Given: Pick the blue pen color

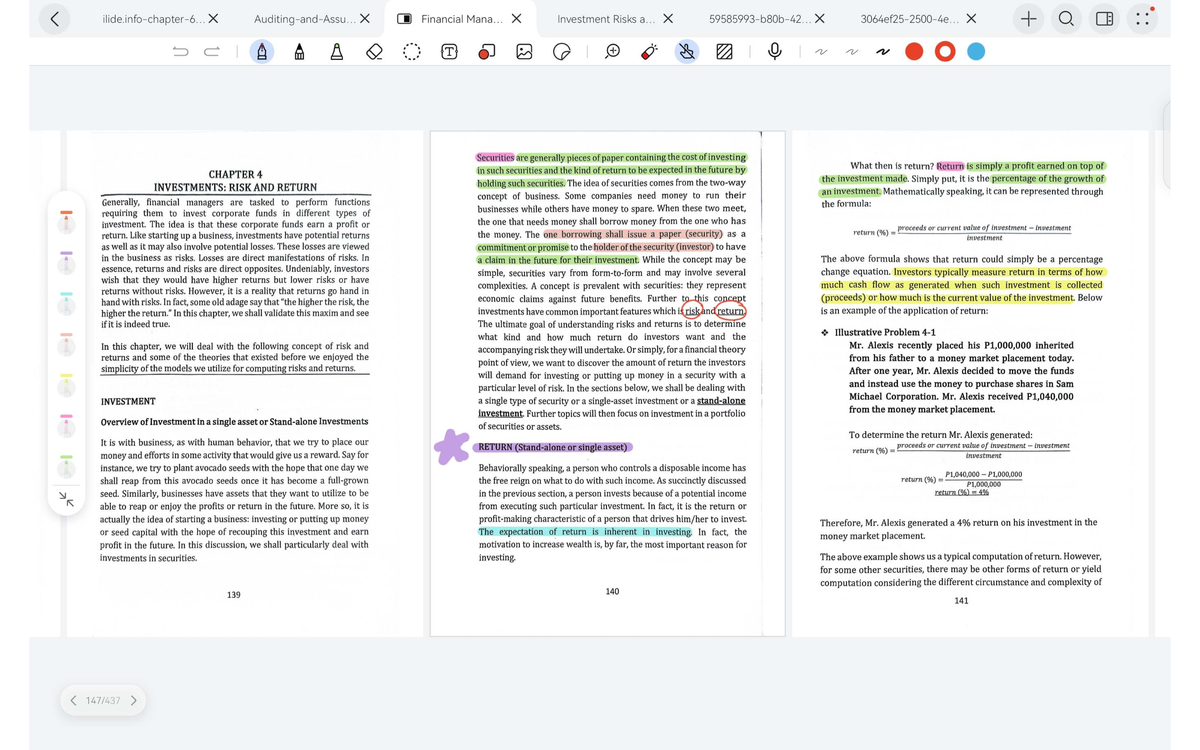Looking at the screenshot, I should (976, 52).
